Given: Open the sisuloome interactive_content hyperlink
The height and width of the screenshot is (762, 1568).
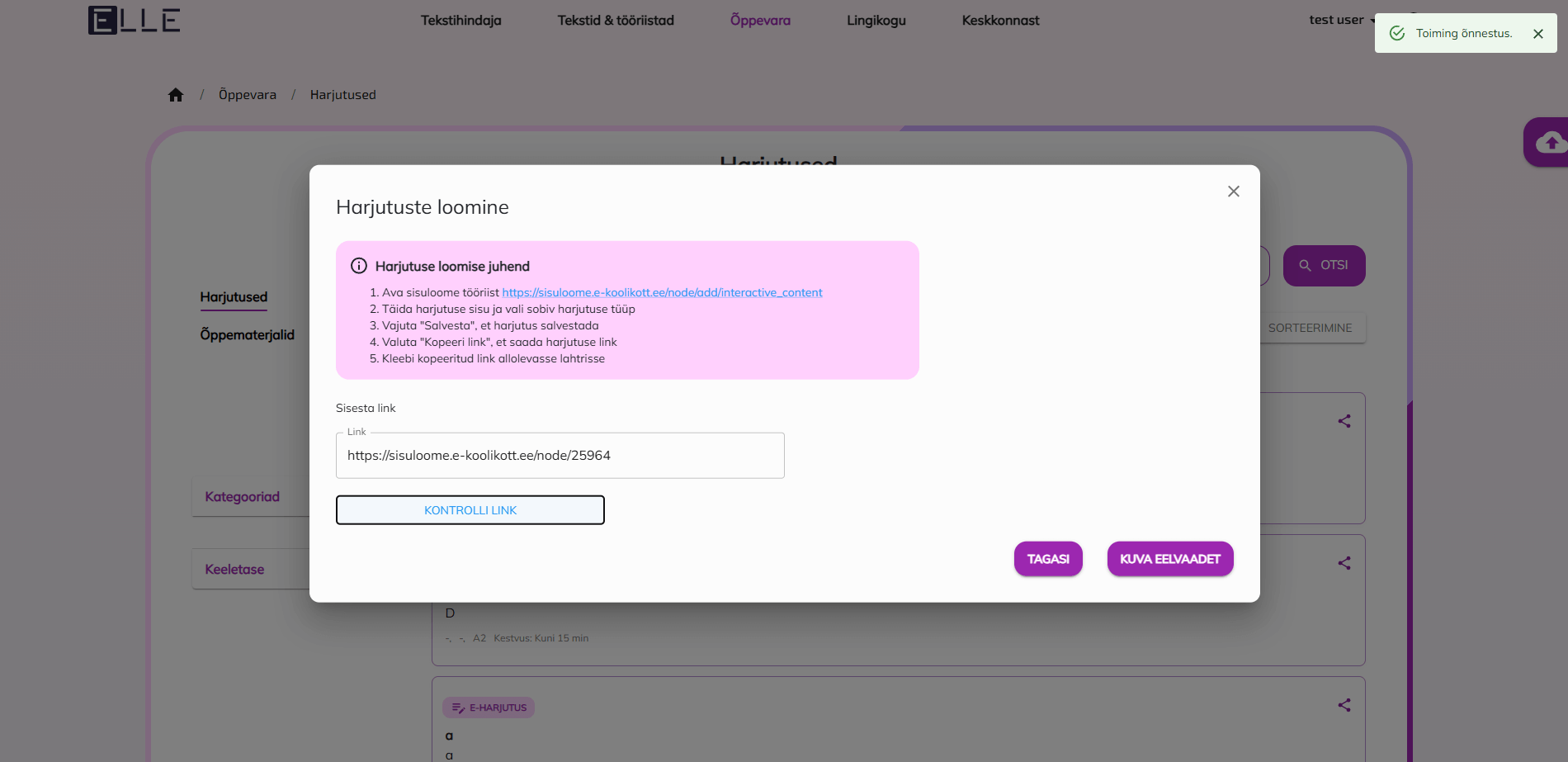Looking at the screenshot, I should click(661, 292).
